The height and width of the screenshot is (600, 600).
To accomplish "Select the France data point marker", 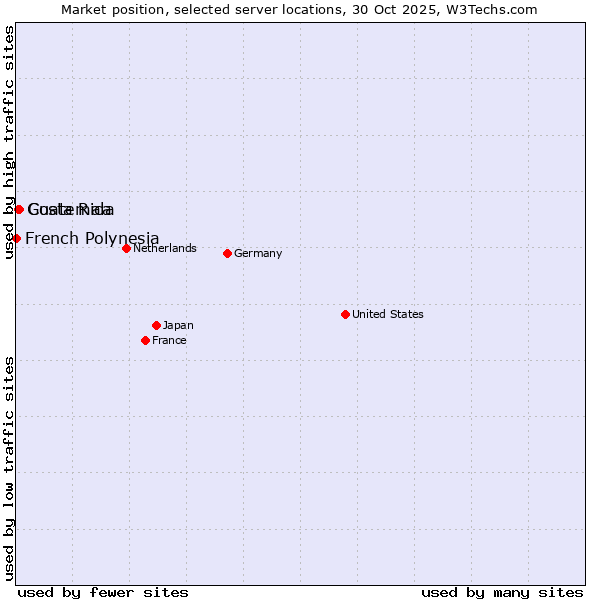I will pos(145,340).
